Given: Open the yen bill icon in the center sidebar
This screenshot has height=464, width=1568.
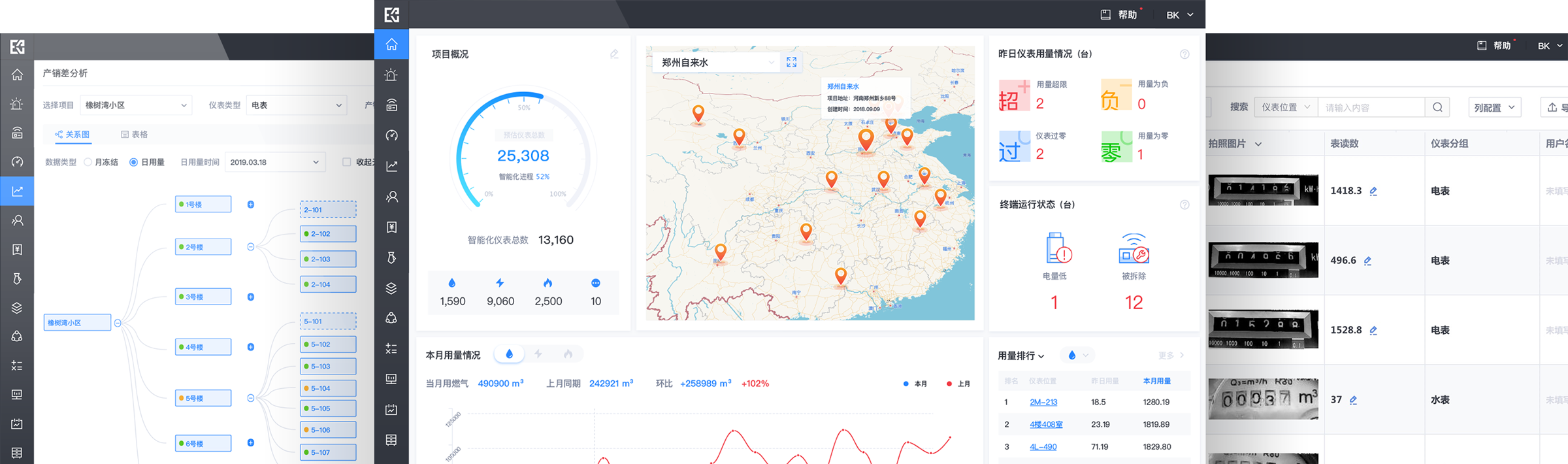Looking at the screenshot, I should coord(391,227).
